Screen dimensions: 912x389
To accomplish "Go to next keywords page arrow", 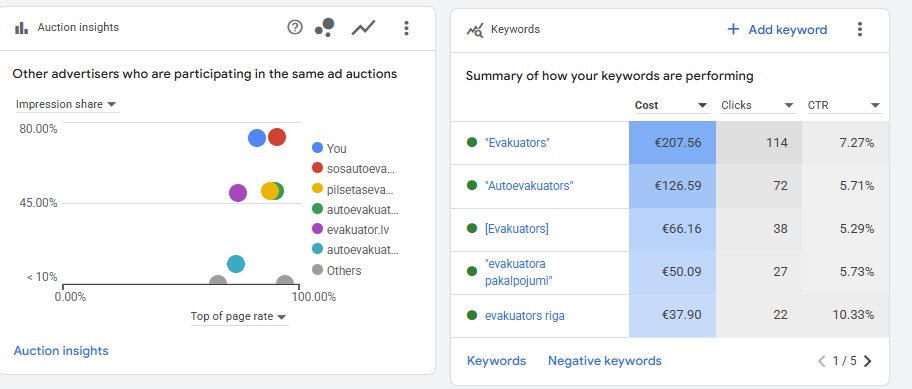I will tap(867, 361).
